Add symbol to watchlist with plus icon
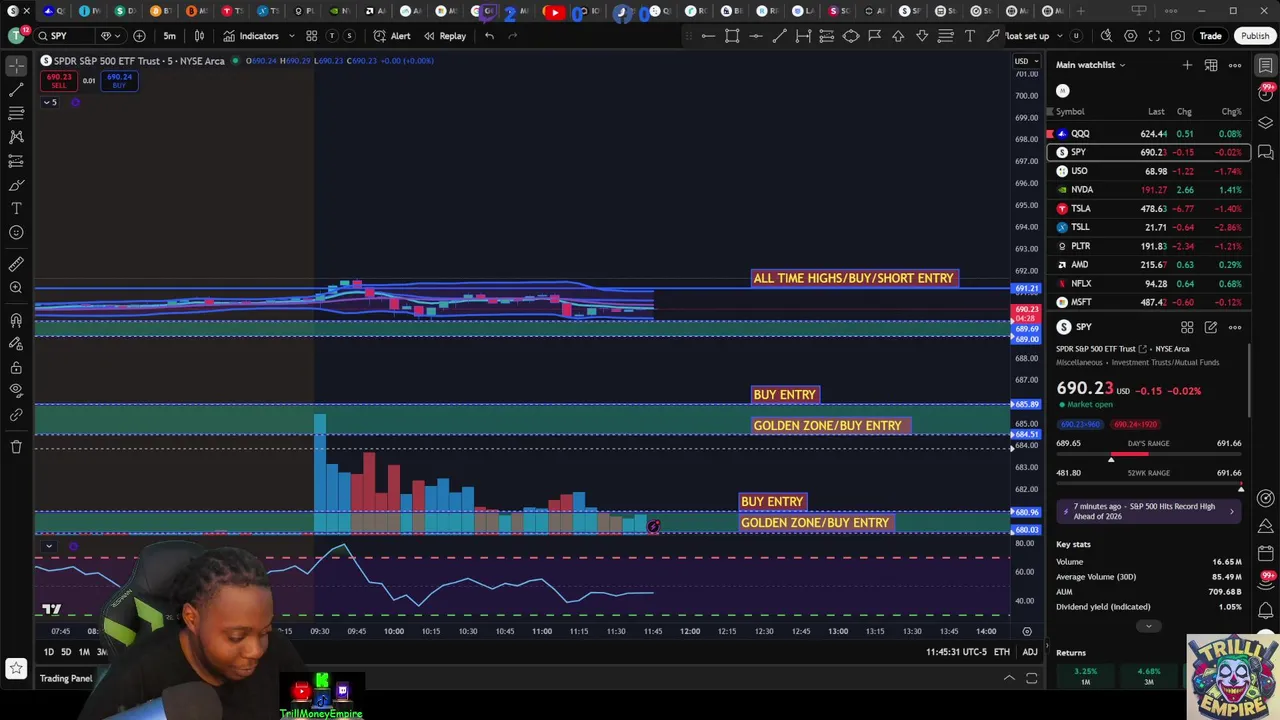 coord(1187,65)
